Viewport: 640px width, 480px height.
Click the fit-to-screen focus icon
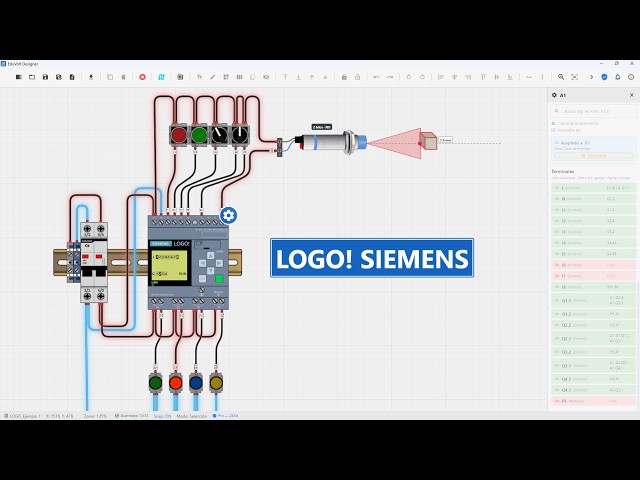(575, 77)
